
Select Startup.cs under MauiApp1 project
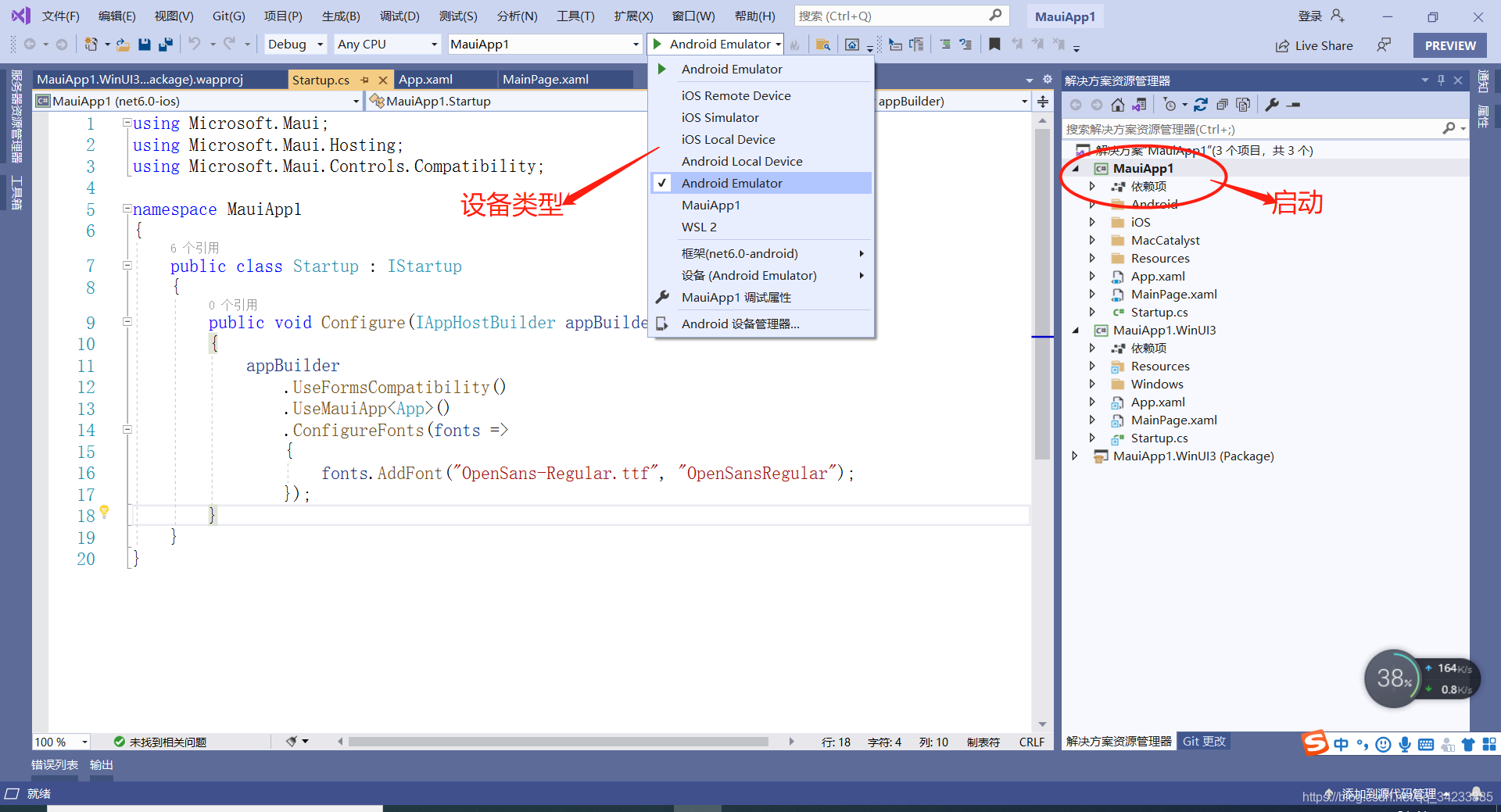(x=1159, y=312)
